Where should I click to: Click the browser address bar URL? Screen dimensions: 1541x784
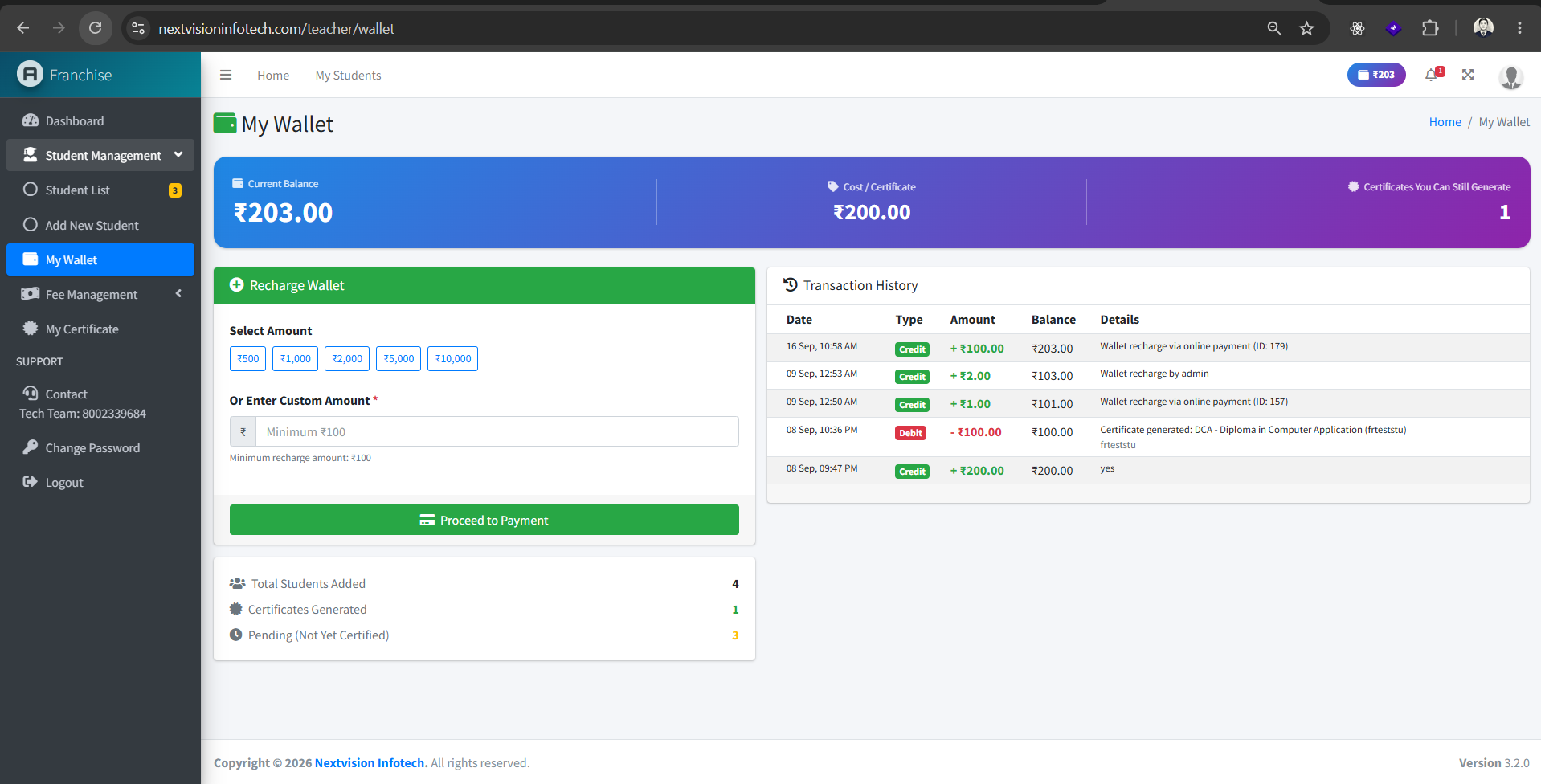[276, 29]
